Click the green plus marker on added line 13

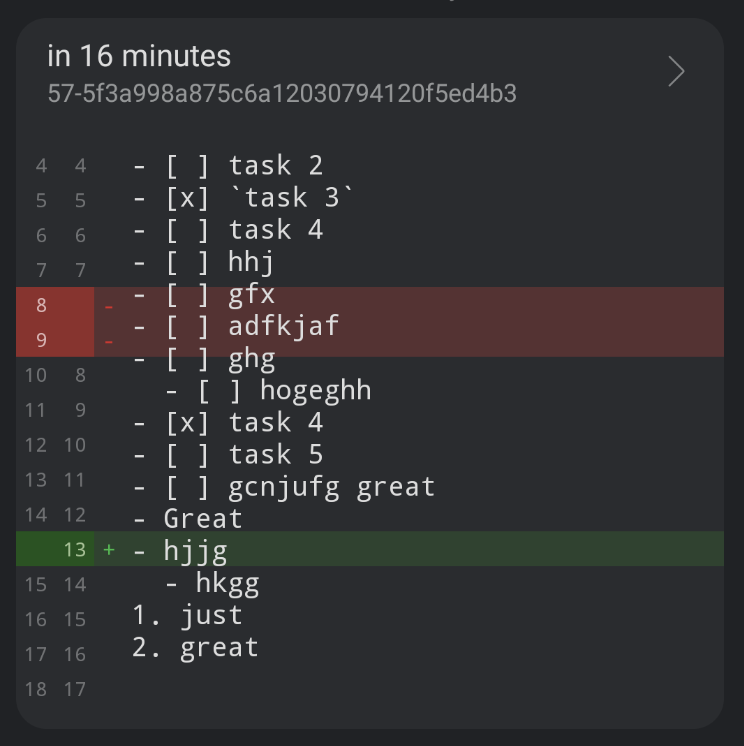tap(109, 549)
